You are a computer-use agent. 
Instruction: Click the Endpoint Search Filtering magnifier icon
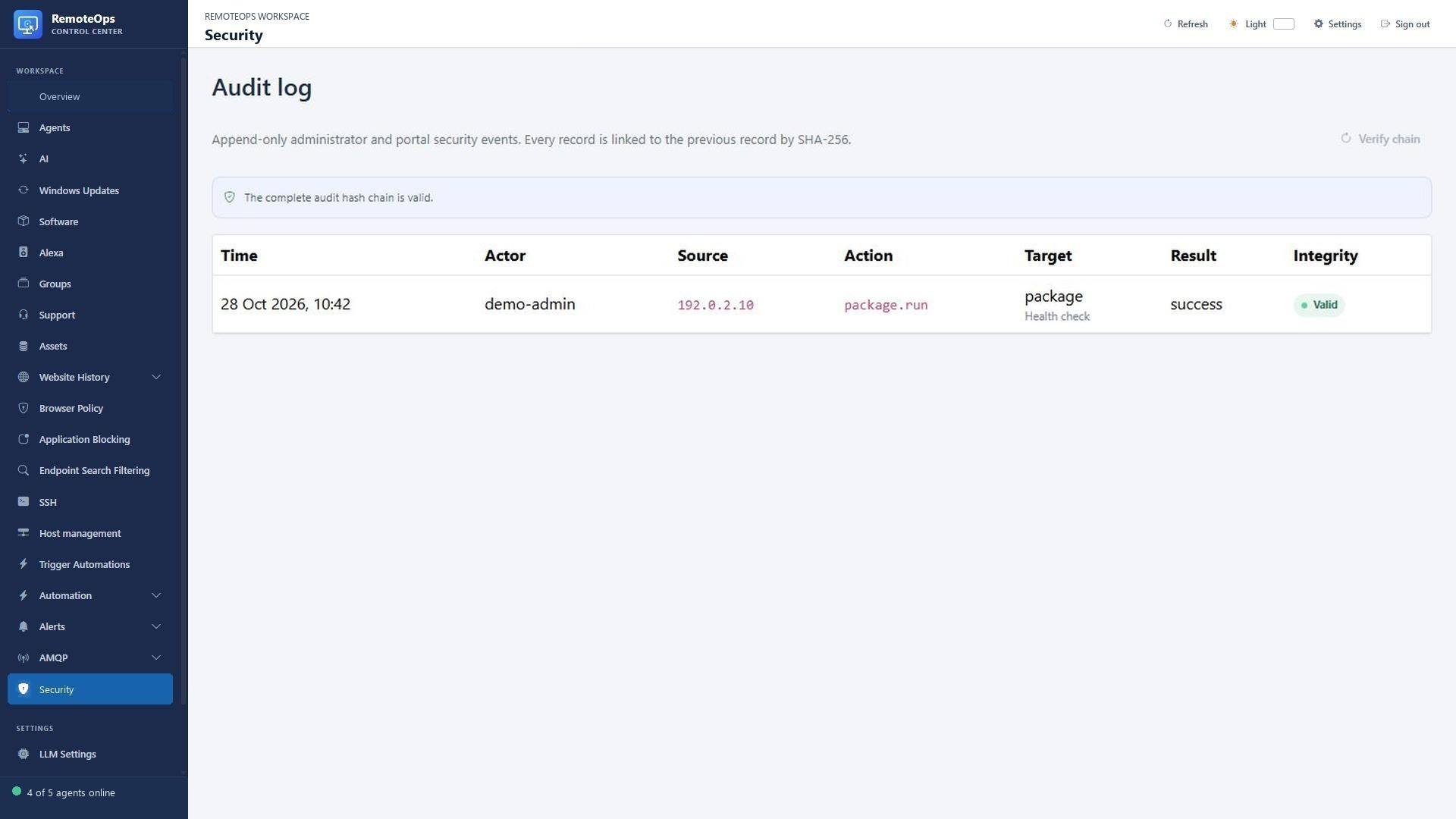coord(24,470)
